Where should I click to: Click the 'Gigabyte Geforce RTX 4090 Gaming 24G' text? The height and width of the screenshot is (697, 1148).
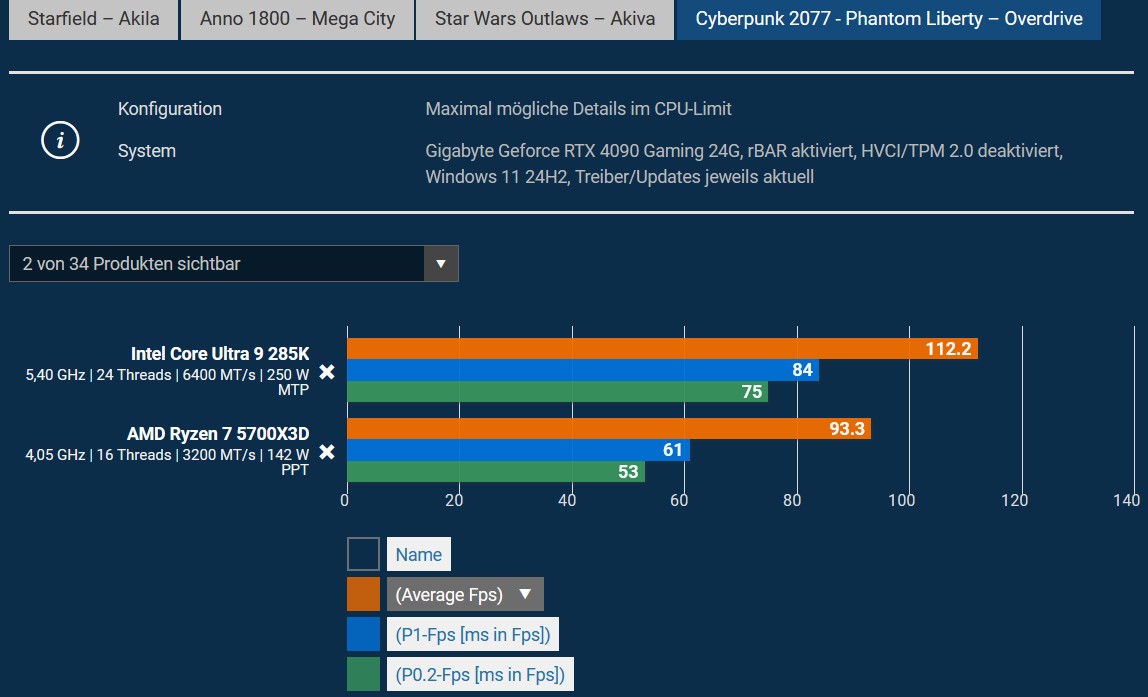click(x=581, y=151)
